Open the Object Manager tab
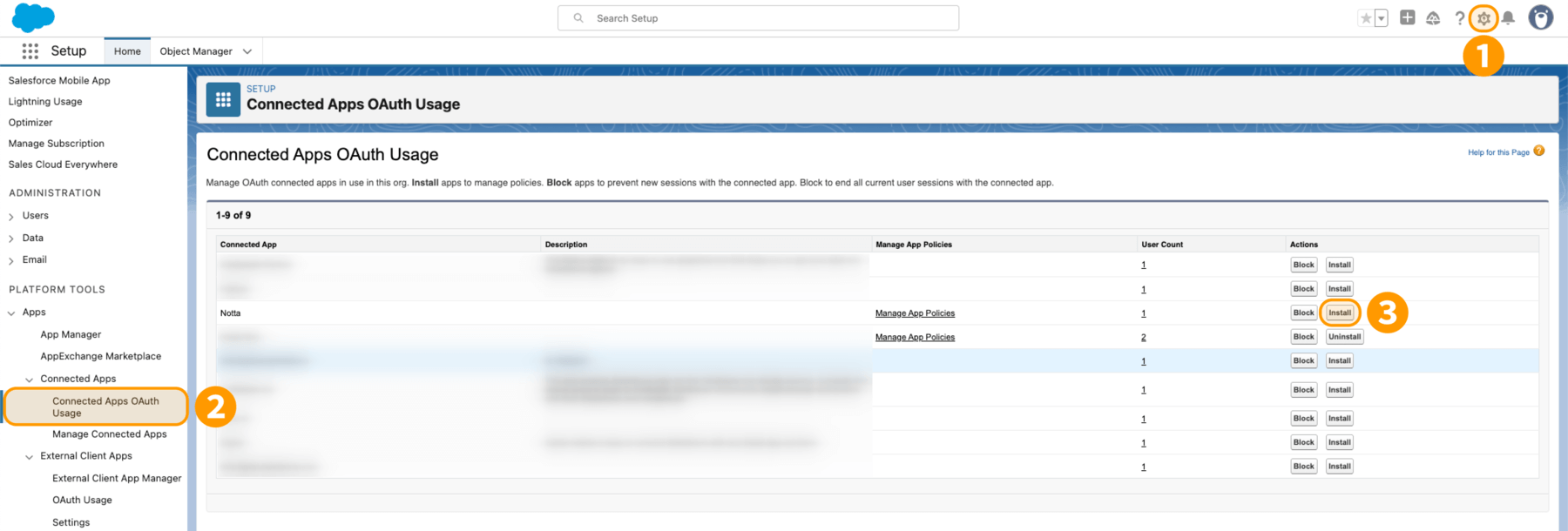1568x531 pixels. pyautogui.click(x=196, y=51)
